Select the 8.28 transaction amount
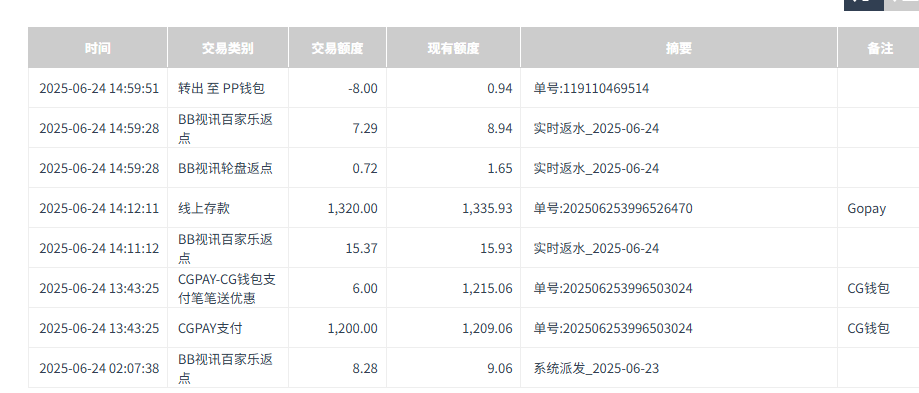Screen dimensions: 919x393 click(x=365, y=368)
